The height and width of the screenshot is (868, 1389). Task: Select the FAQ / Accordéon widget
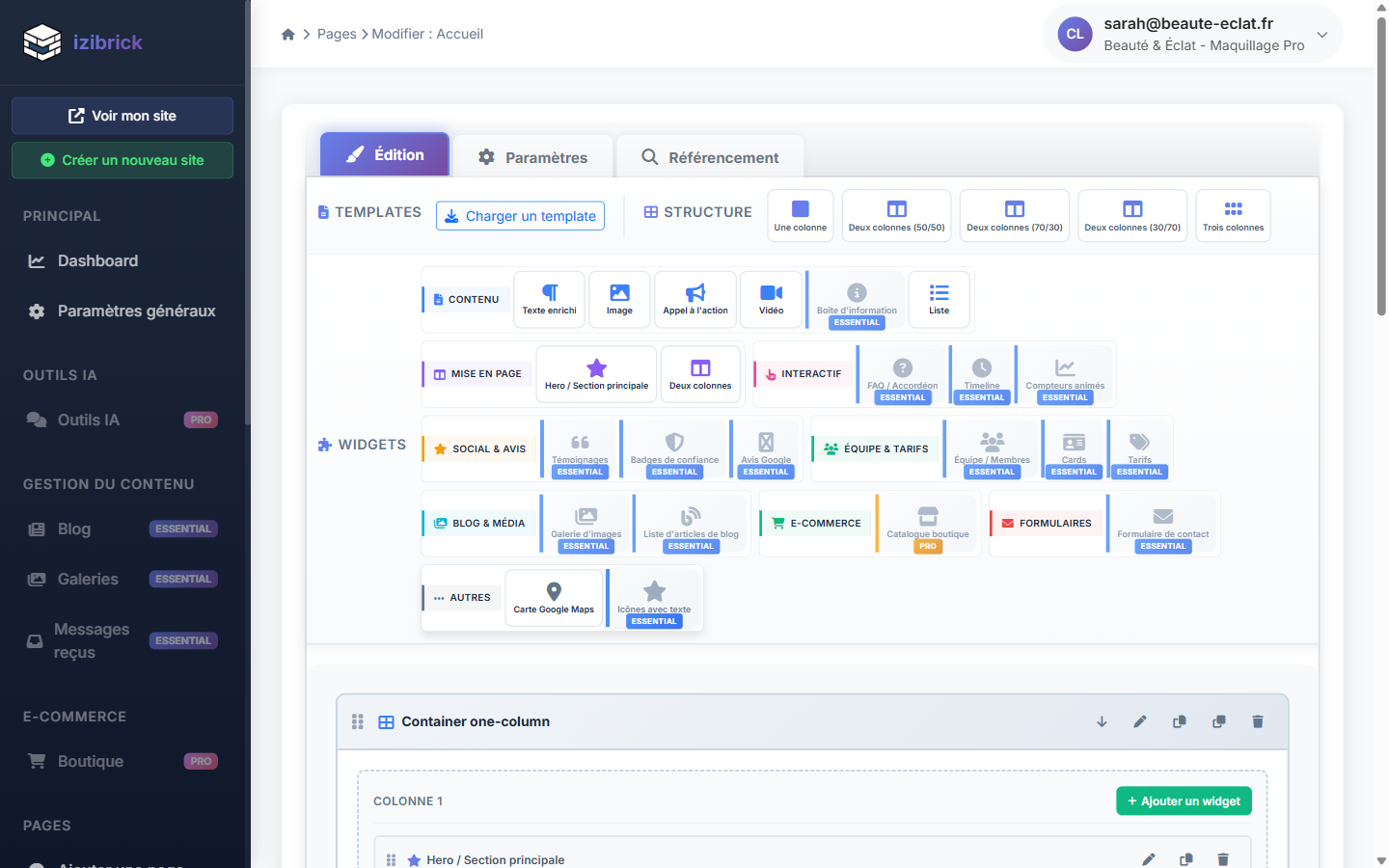(x=903, y=376)
